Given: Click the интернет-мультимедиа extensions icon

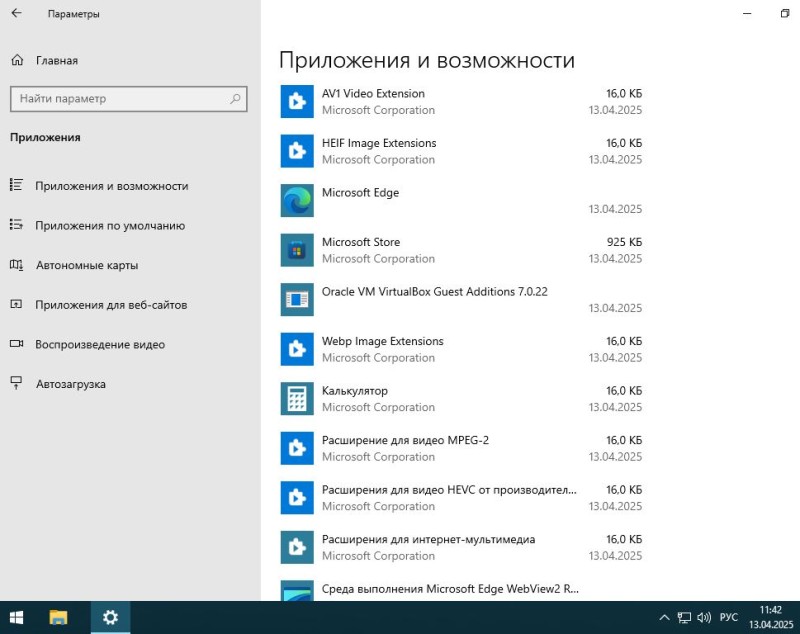Looking at the screenshot, I should (297, 547).
